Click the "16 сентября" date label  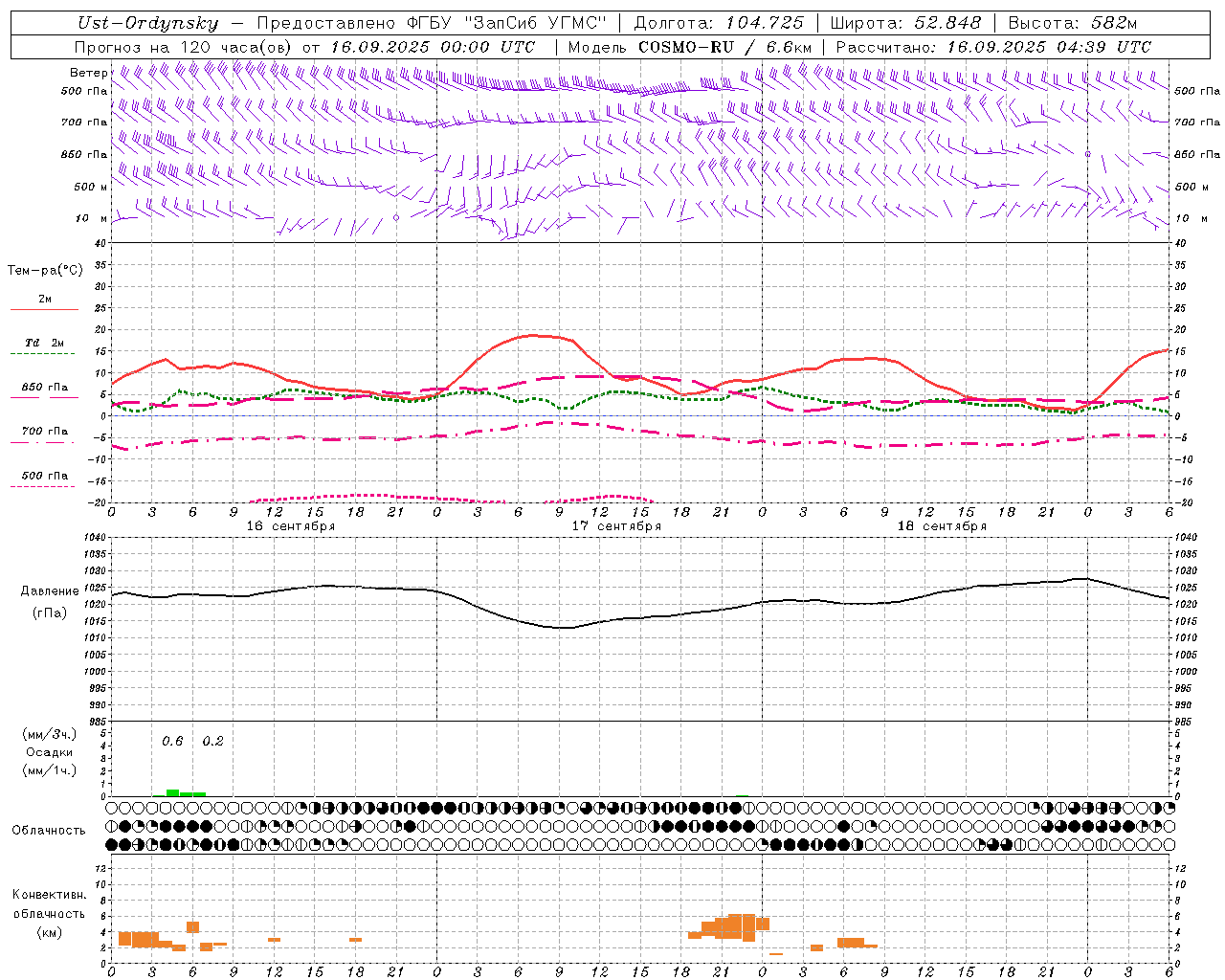[x=291, y=526]
